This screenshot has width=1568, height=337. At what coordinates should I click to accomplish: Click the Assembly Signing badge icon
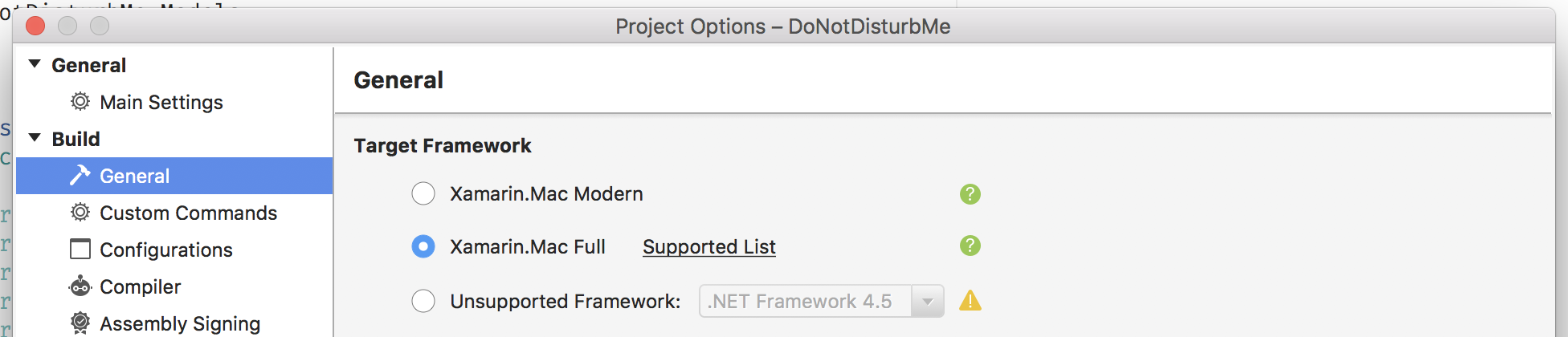(80, 323)
